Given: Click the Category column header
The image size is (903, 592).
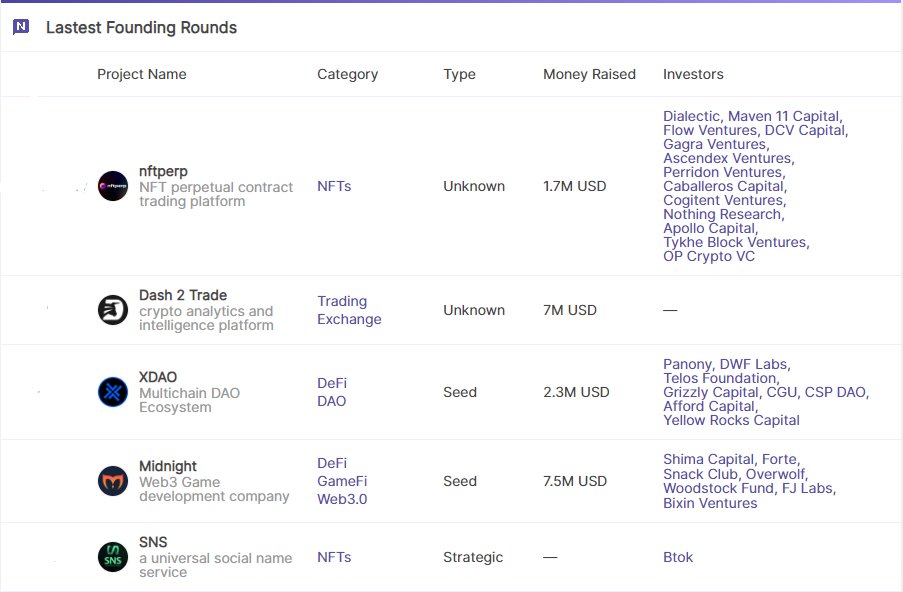Looking at the screenshot, I should [347, 74].
